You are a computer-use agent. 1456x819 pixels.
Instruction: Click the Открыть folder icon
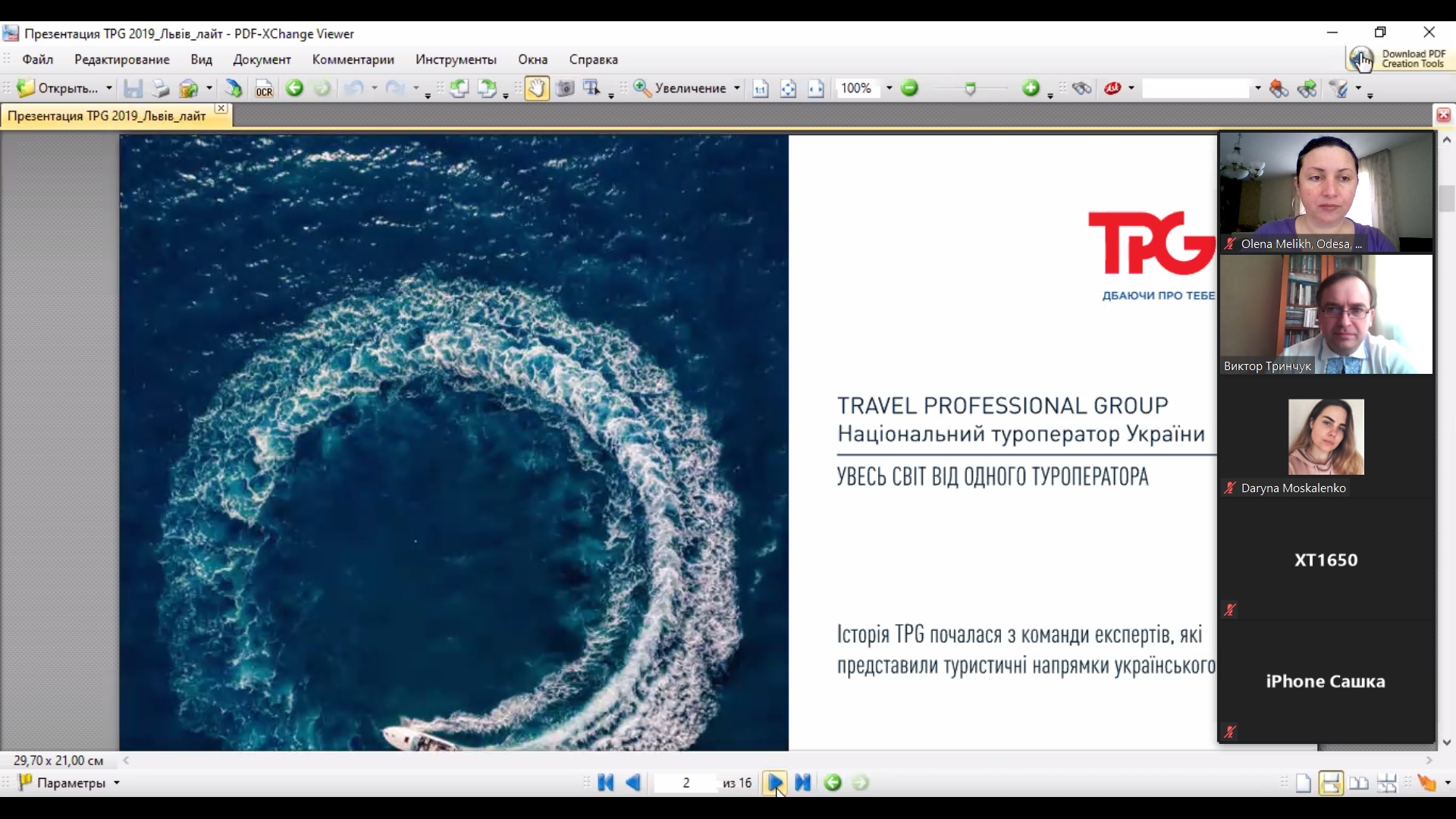pyautogui.click(x=26, y=88)
